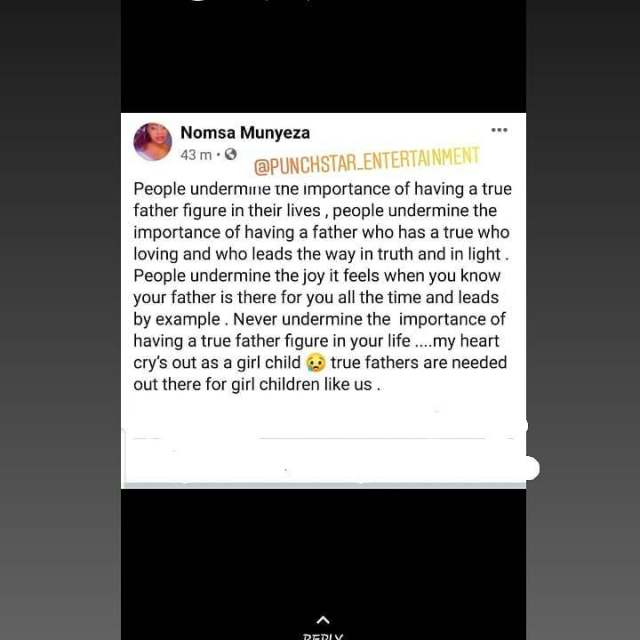Click the gray margin right of the story
Screen dimensions: 640x640
click(583, 320)
